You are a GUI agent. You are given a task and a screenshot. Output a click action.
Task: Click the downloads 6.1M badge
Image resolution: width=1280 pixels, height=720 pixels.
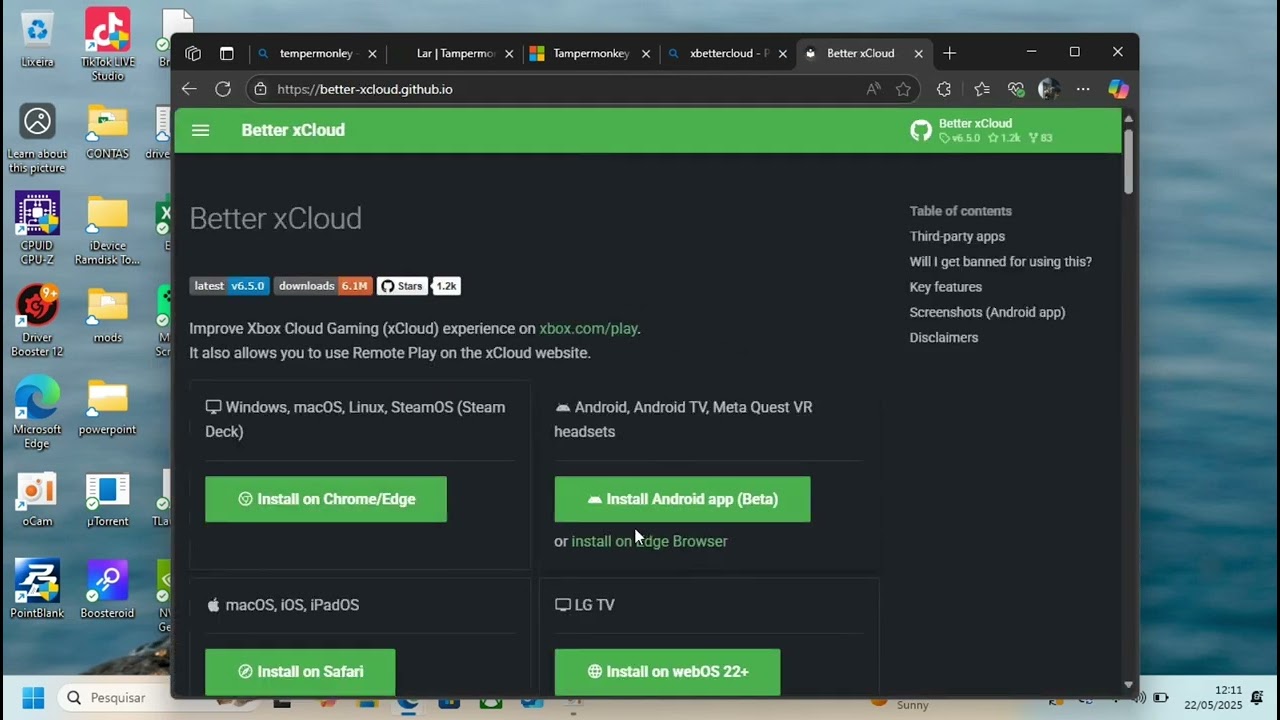pyautogui.click(x=323, y=286)
